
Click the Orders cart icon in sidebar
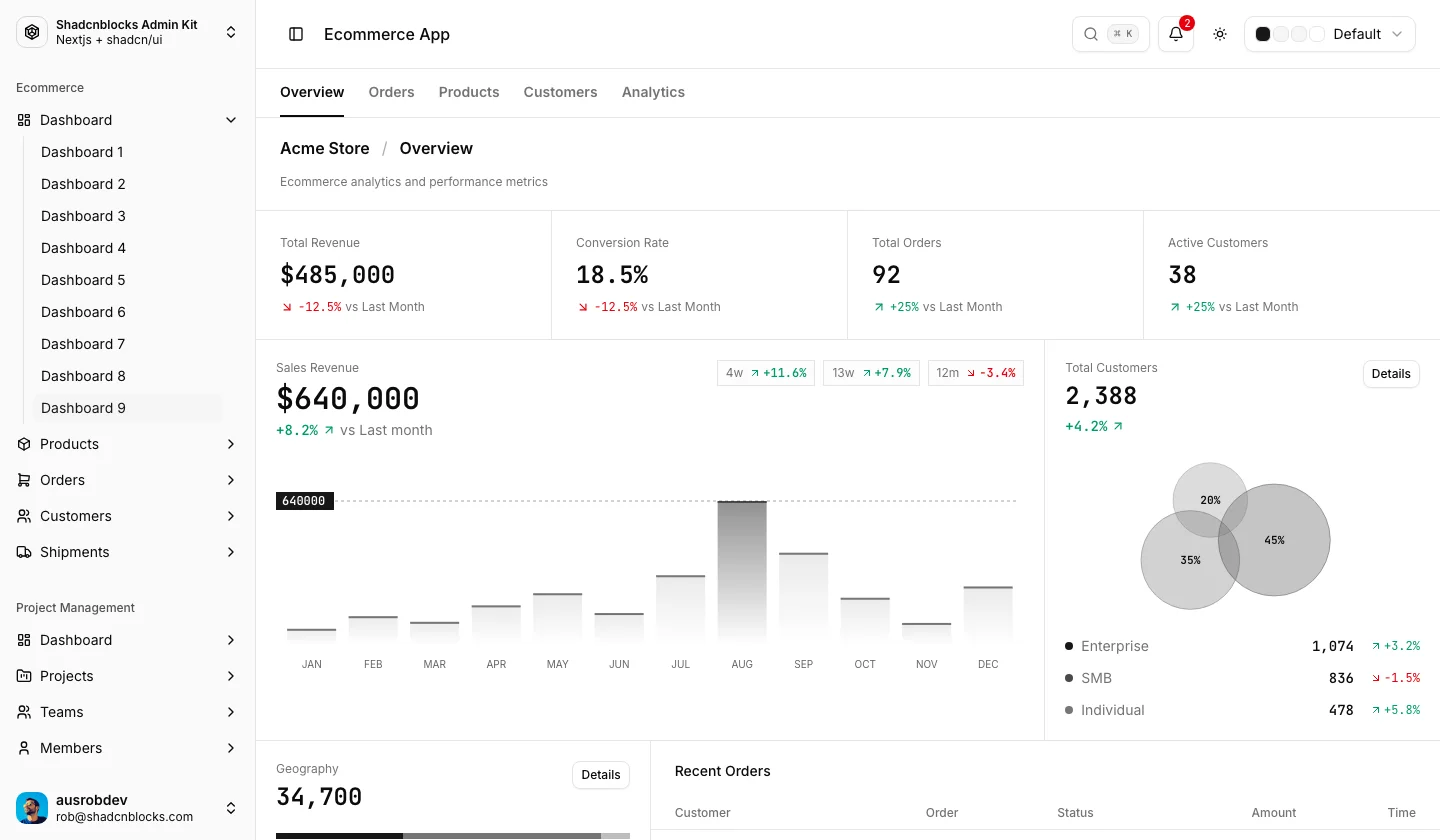point(24,480)
